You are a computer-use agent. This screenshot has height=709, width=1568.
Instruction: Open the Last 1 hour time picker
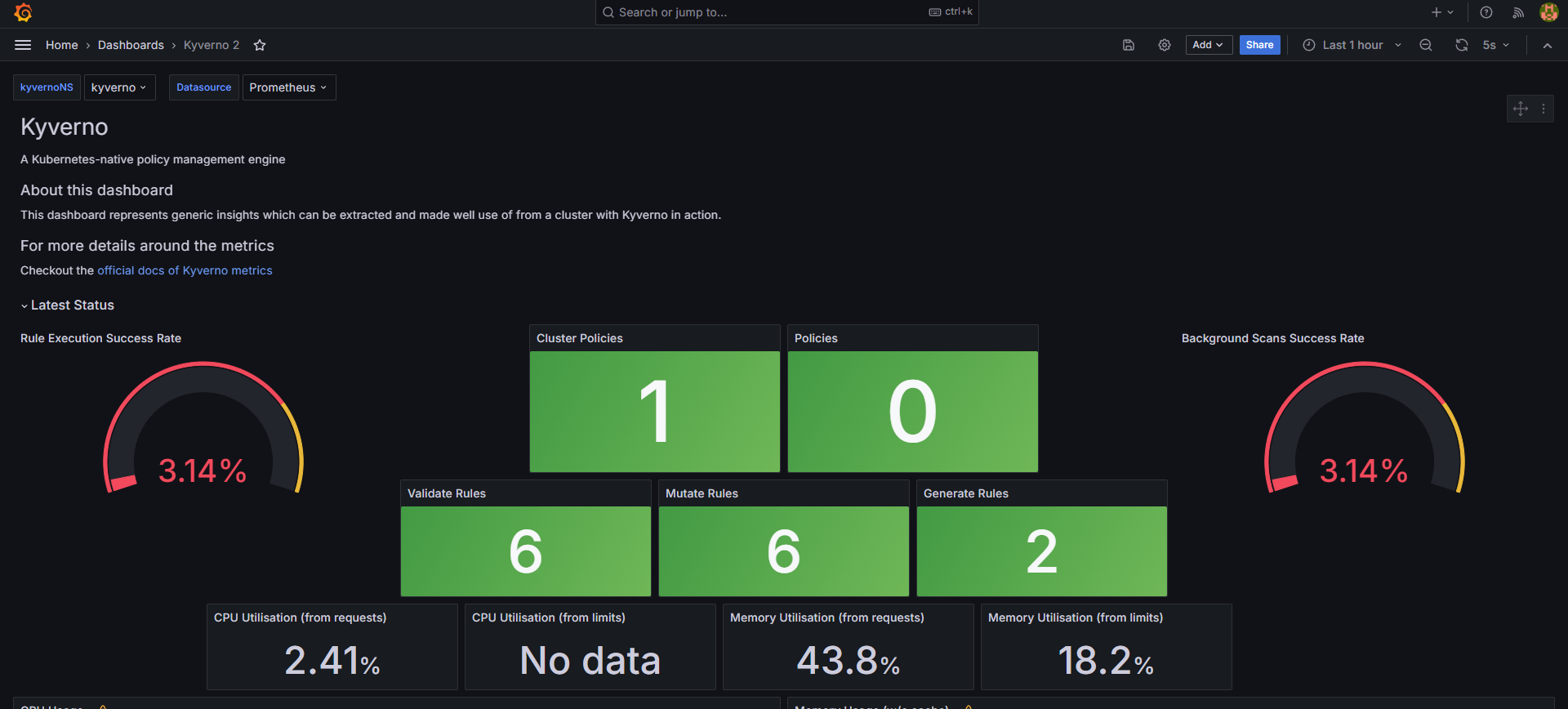click(x=1352, y=45)
